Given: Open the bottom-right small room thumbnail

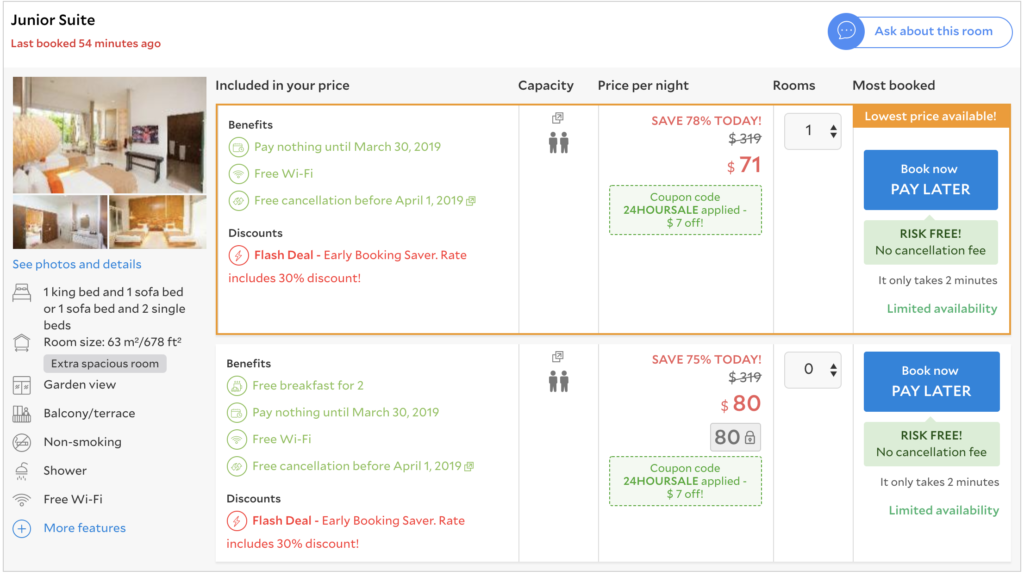Looking at the screenshot, I should (x=157, y=222).
